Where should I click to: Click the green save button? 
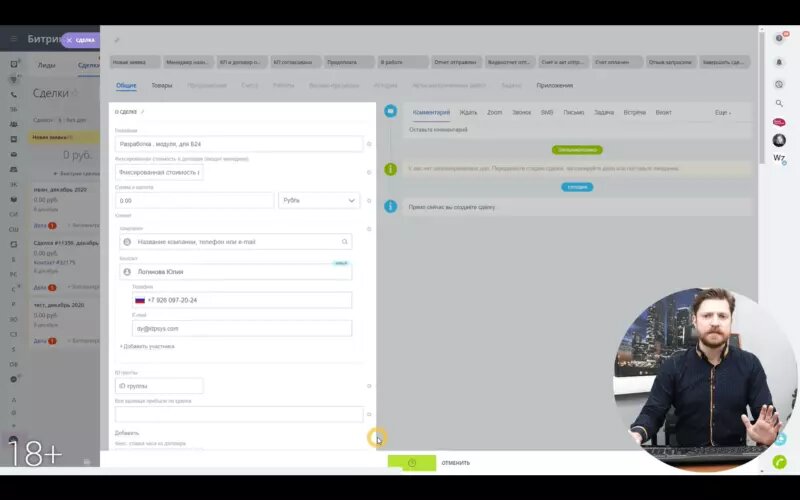coord(412,463)
